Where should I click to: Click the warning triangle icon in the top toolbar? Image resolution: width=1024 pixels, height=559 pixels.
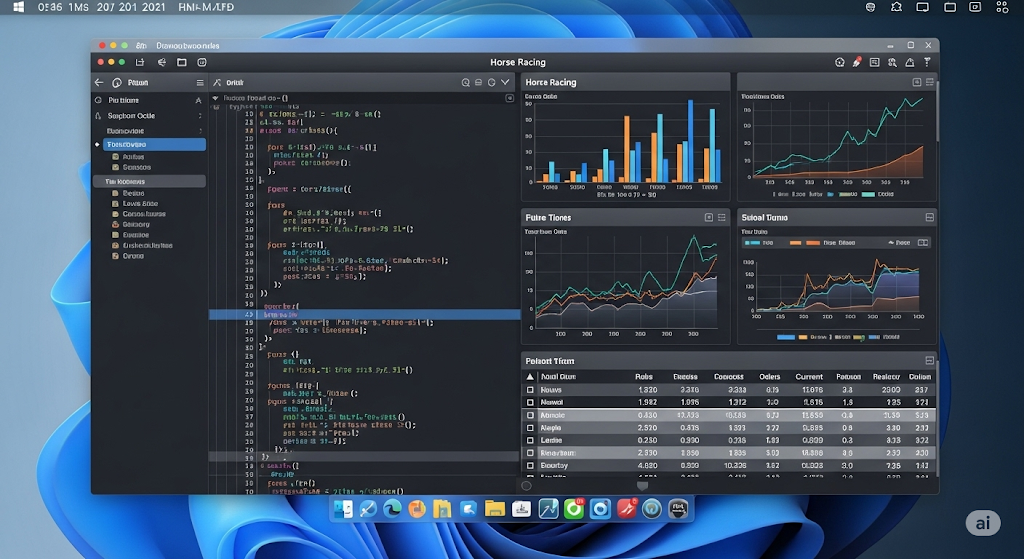910,62
